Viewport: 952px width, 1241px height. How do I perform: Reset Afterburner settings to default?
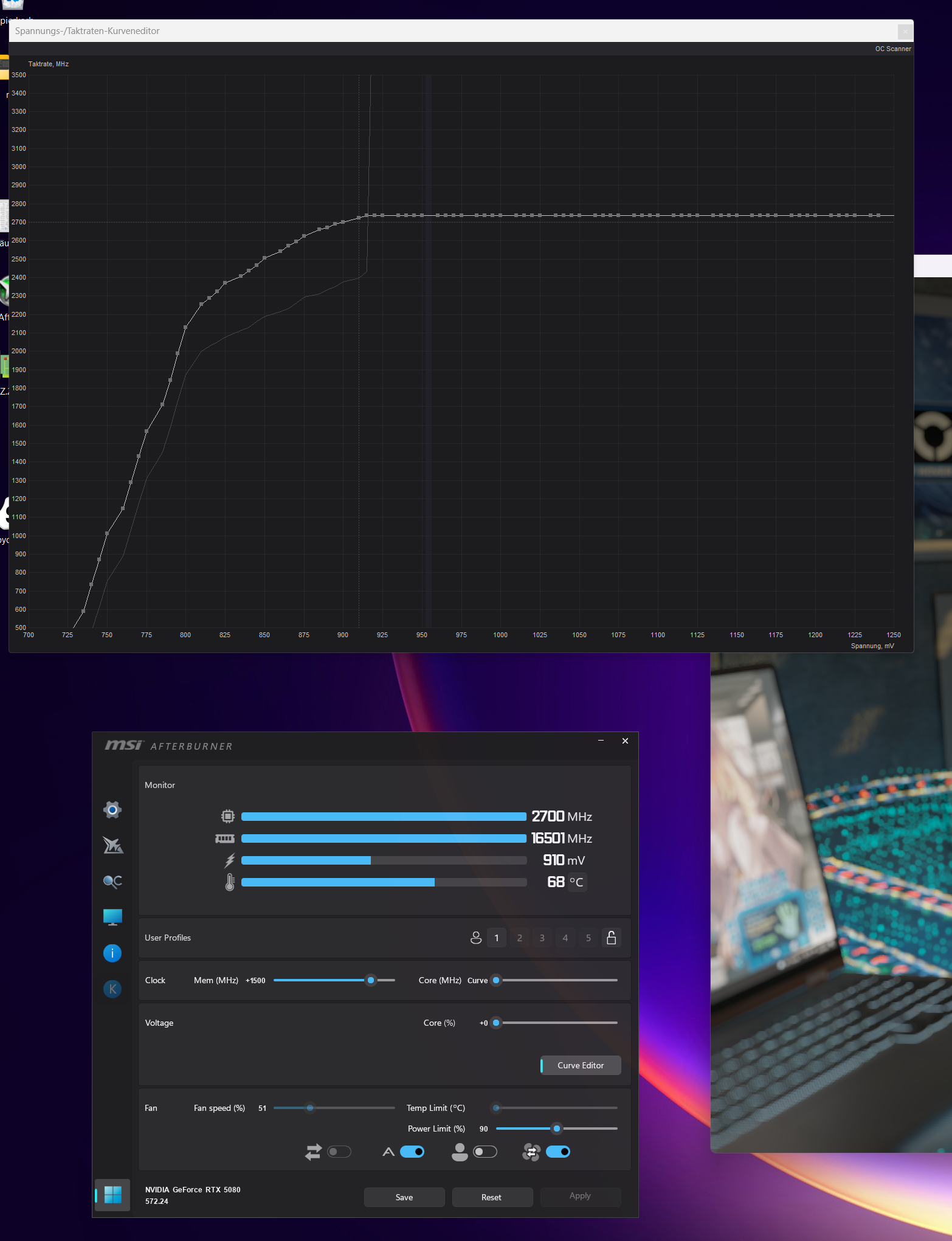click(x=491, y=1197)
